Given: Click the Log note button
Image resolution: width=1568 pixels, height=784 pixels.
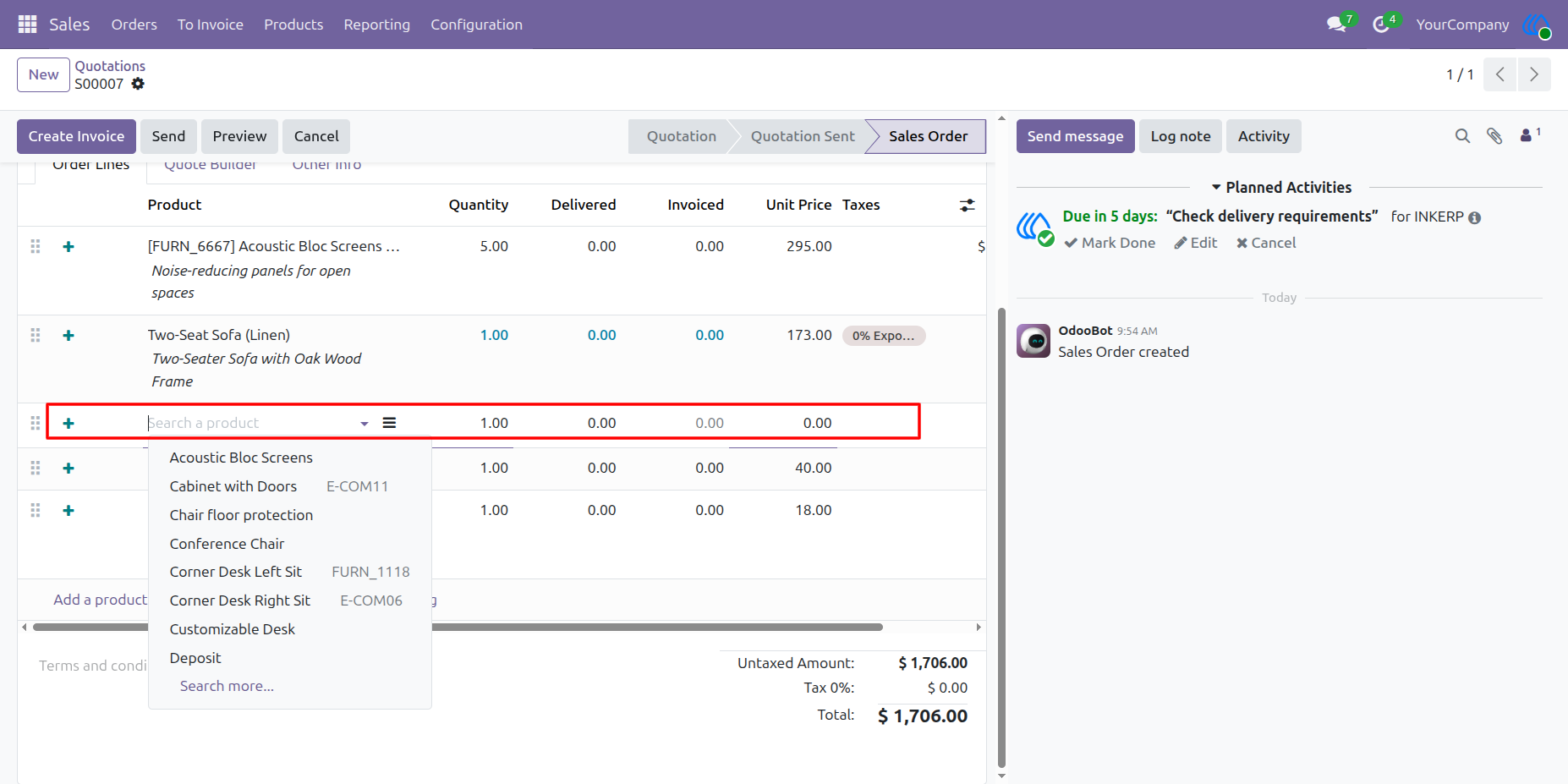Looking at the screenshot, I should pyautogui.click(x=1181, y=136).
